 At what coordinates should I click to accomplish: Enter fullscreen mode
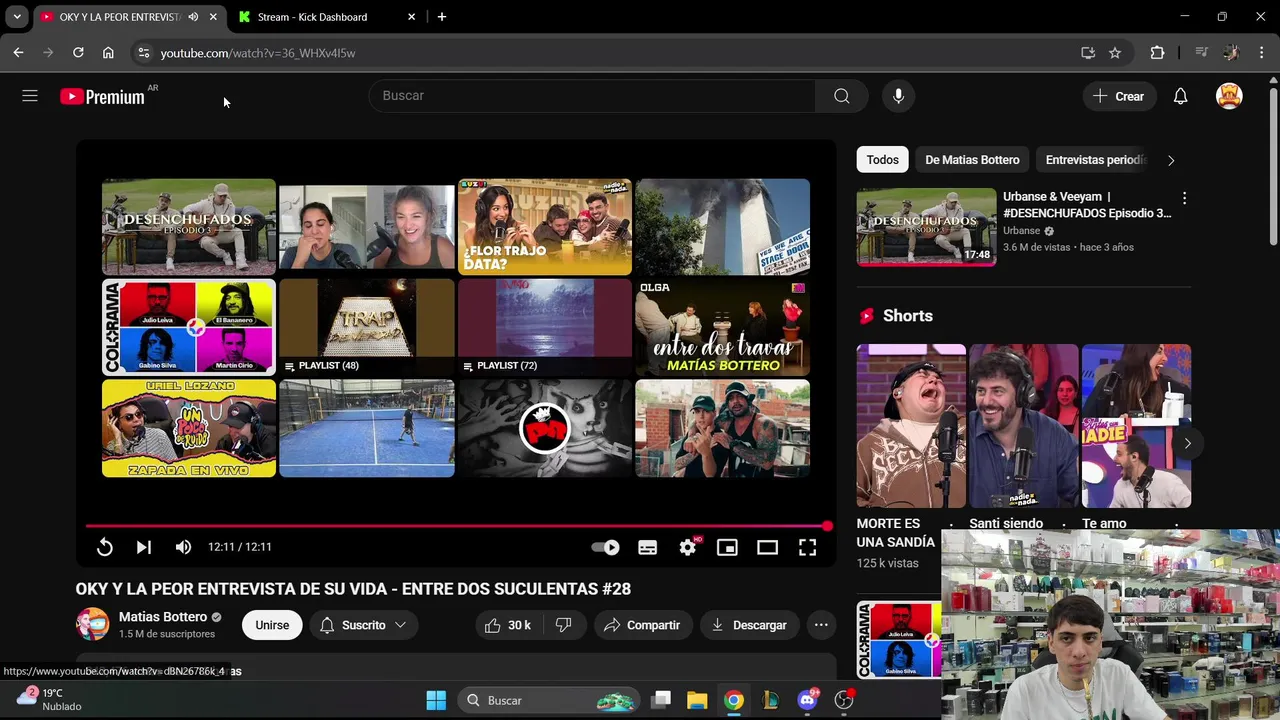807,547
